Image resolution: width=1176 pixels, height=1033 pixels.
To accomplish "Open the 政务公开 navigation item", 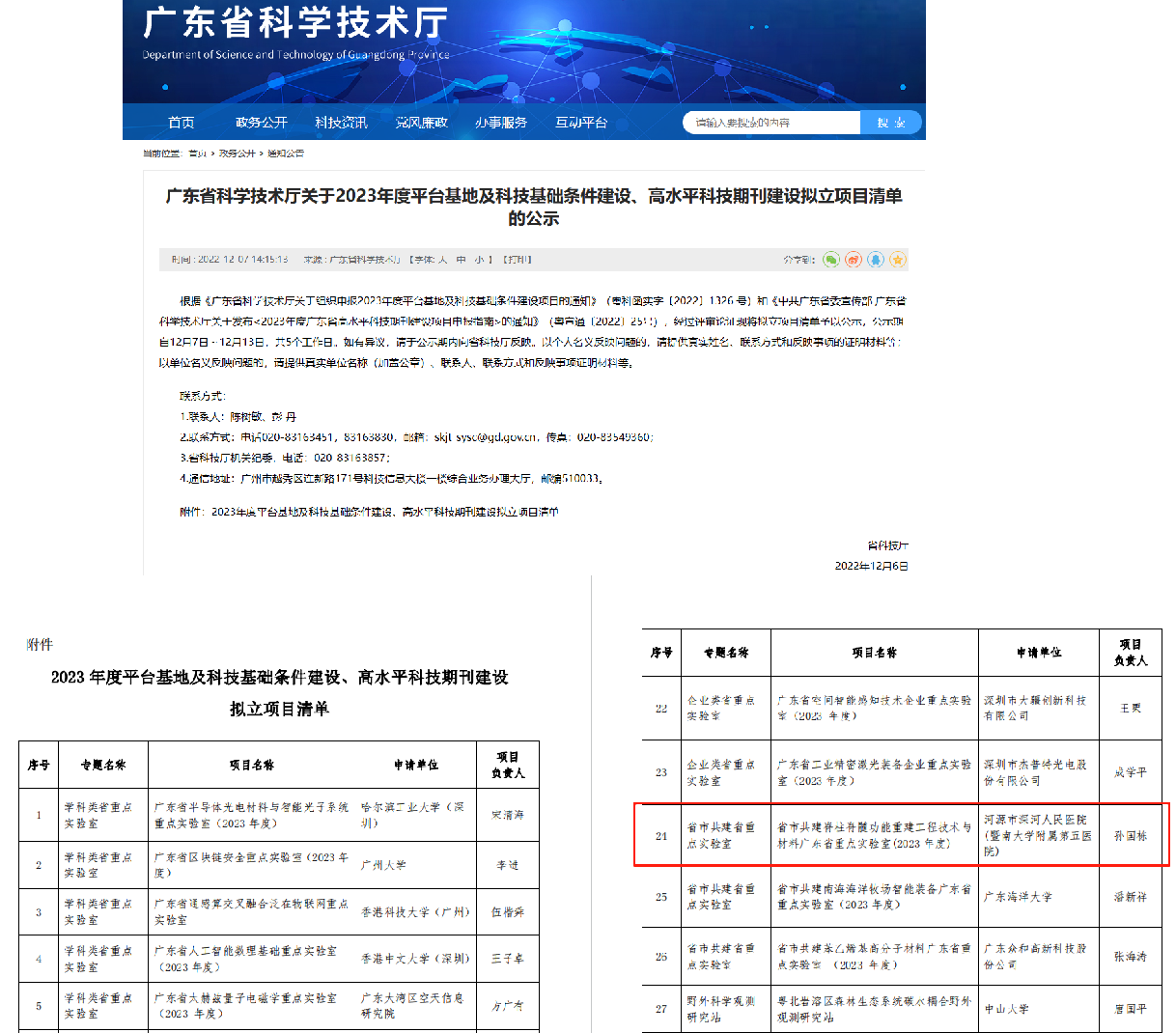I will coord(262,123).
